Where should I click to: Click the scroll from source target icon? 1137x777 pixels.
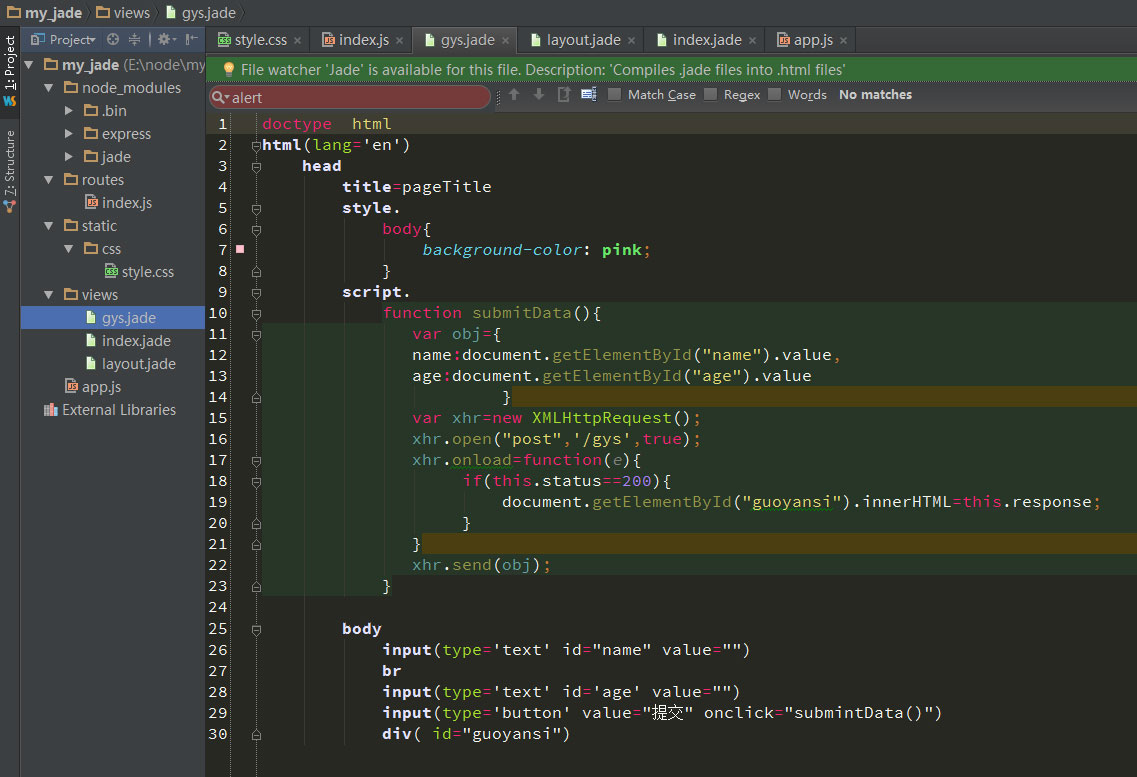pos(113,40)
